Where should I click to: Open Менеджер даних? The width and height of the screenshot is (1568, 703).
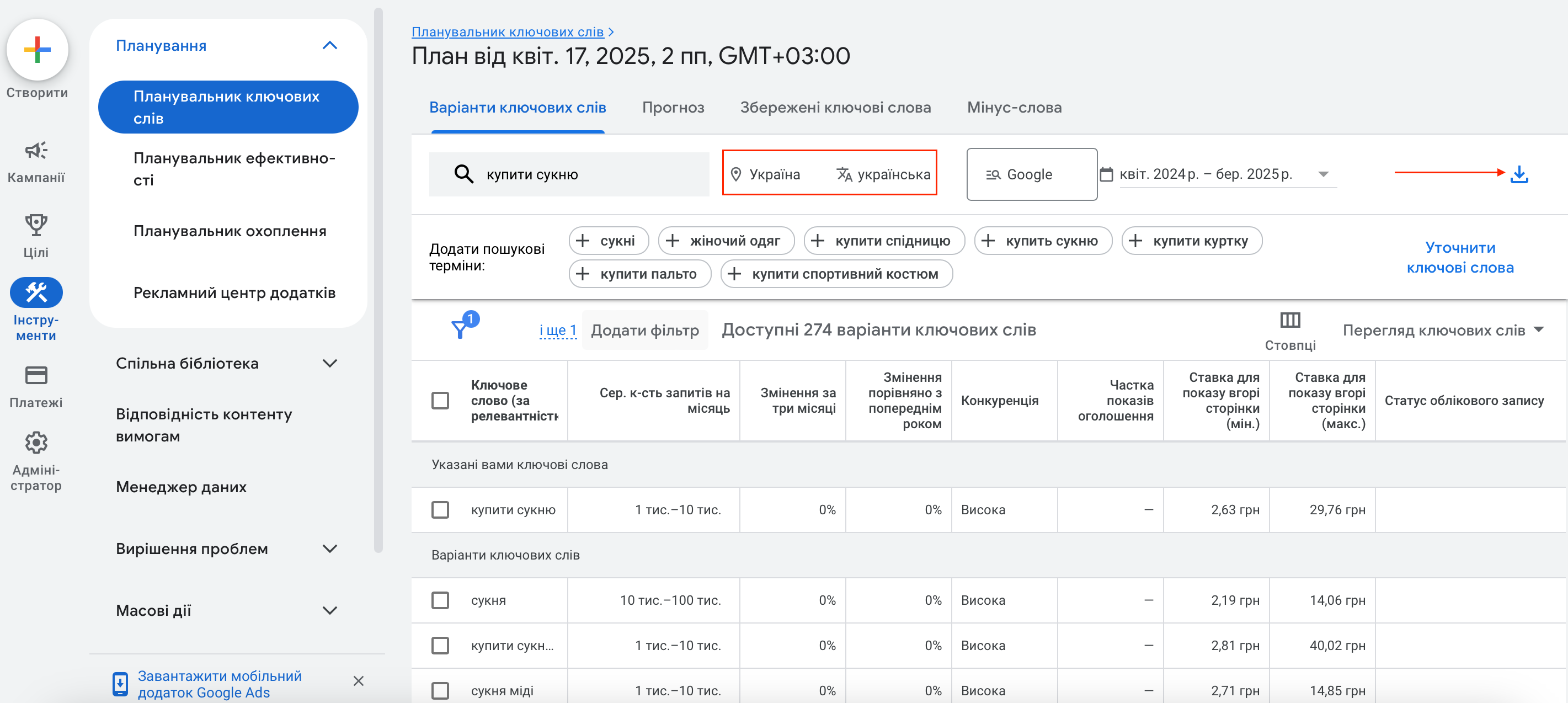point(181,487)
